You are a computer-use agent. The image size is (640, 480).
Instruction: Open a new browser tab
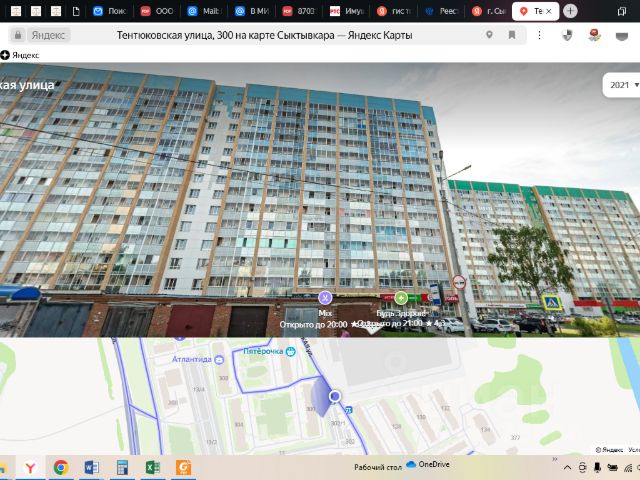click(570, 11)
